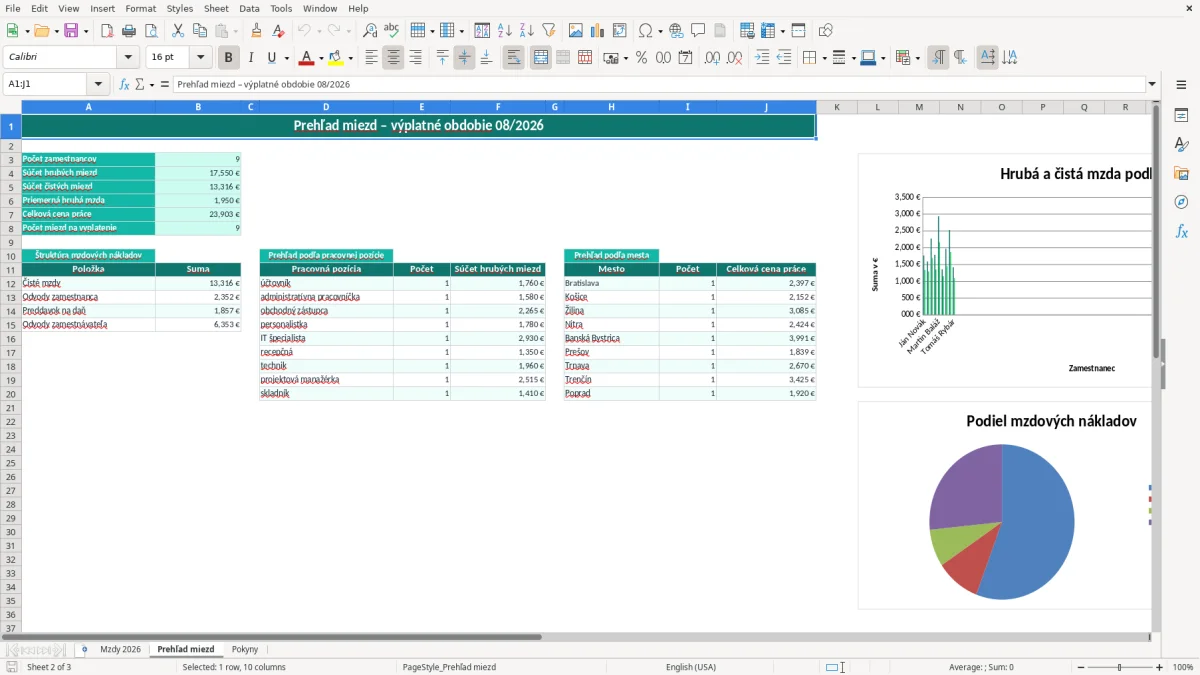Click the zoom in plus button
The height and width of the screenshot is (675, 1200).
1160,667
